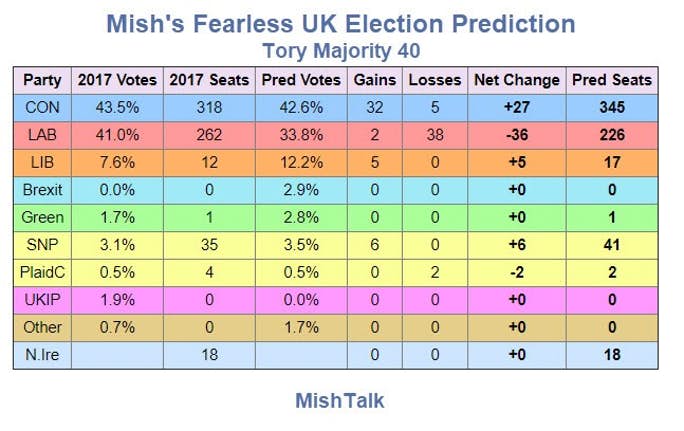The image size is (684, 431).
Task: Click the Pred Seats column header
Action: click(612, 80)
